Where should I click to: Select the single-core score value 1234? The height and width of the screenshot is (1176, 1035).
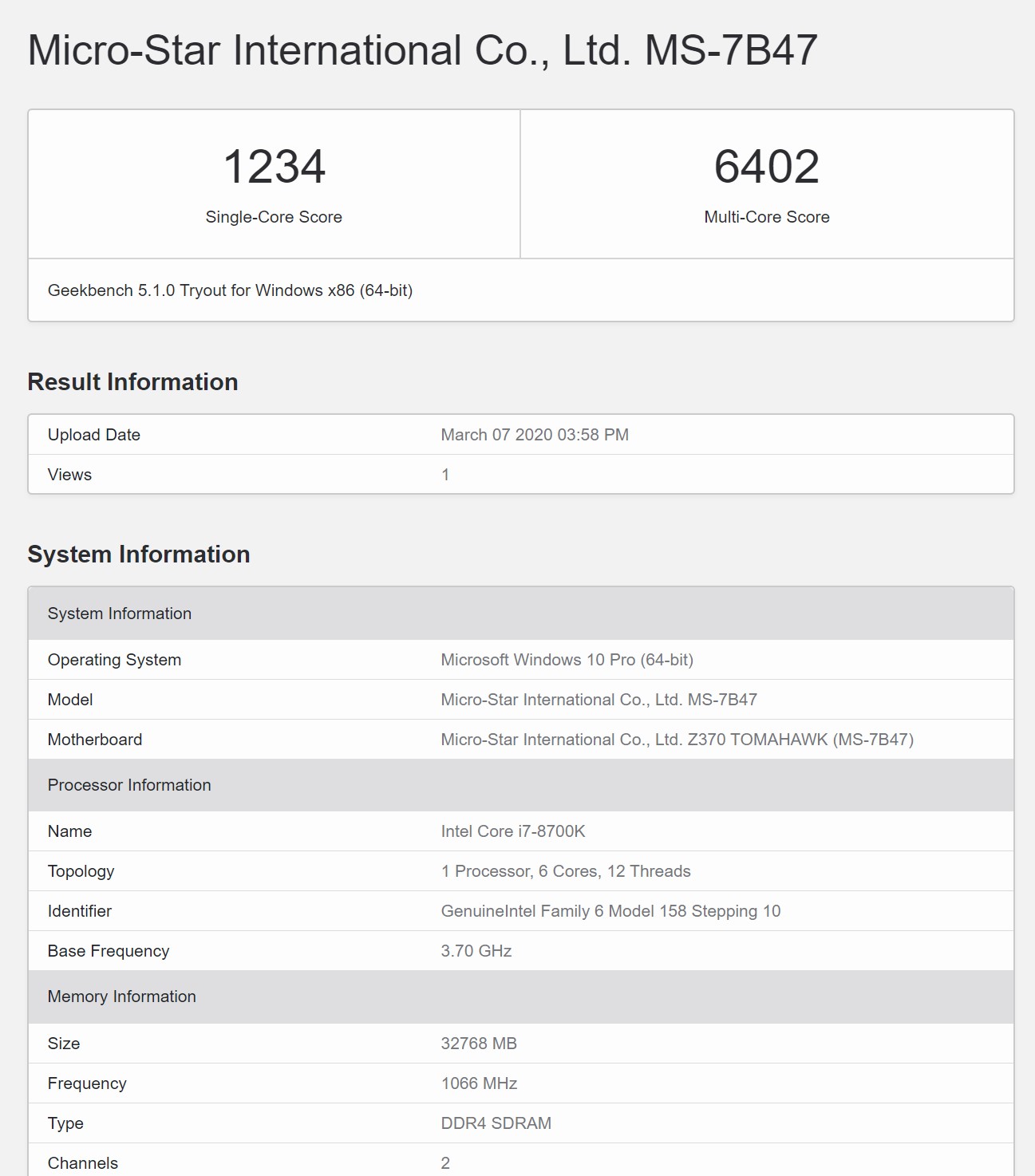click(274, 167)
